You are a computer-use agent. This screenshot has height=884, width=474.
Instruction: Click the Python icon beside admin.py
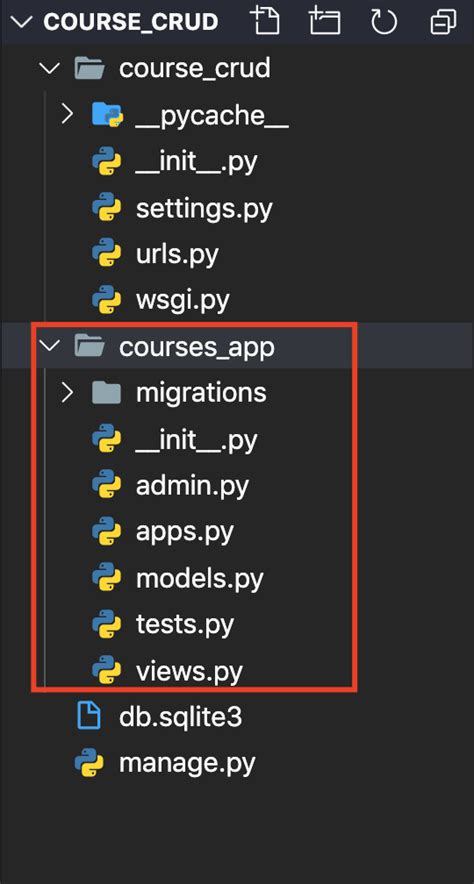coord(107,485)
